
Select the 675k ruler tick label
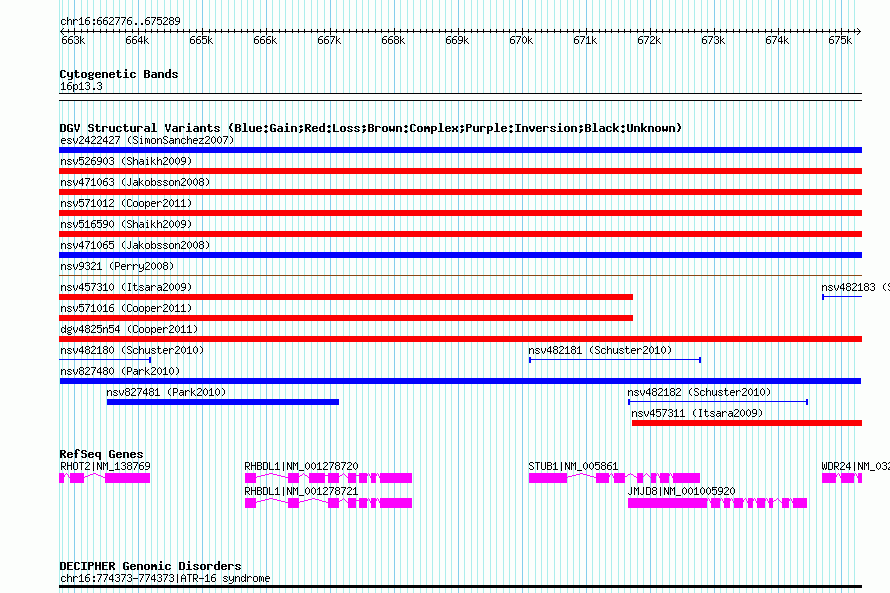pyautogui.click(x=840, y=40)
